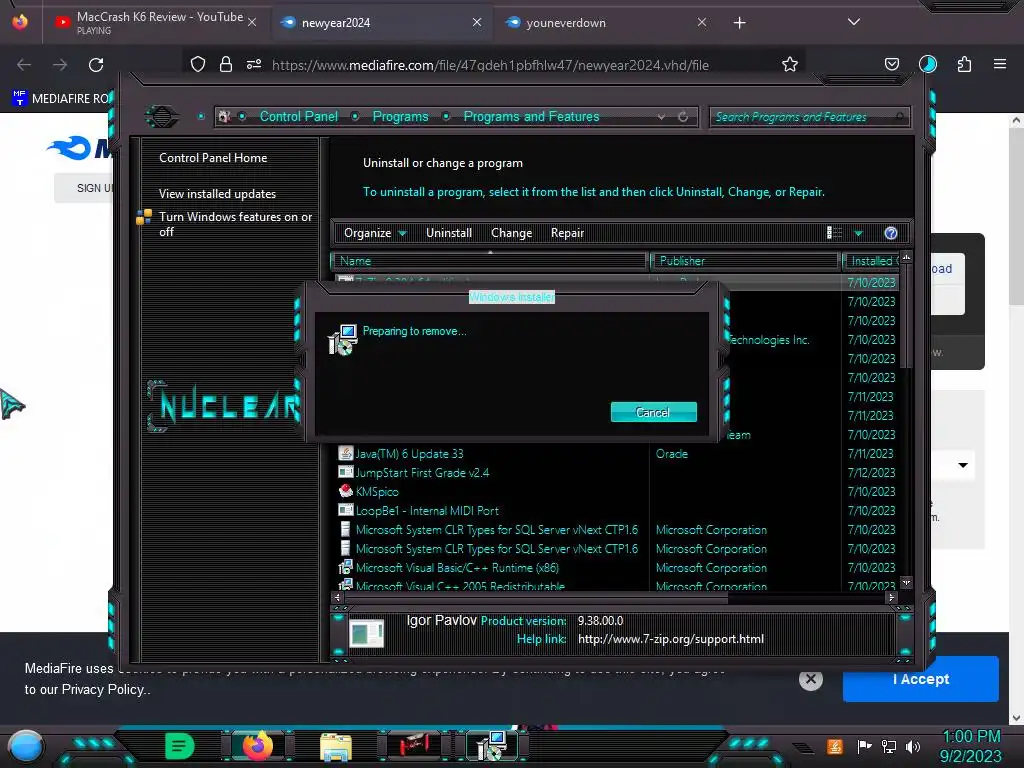Click the Change toolbar button

click(x=511, y=233)
